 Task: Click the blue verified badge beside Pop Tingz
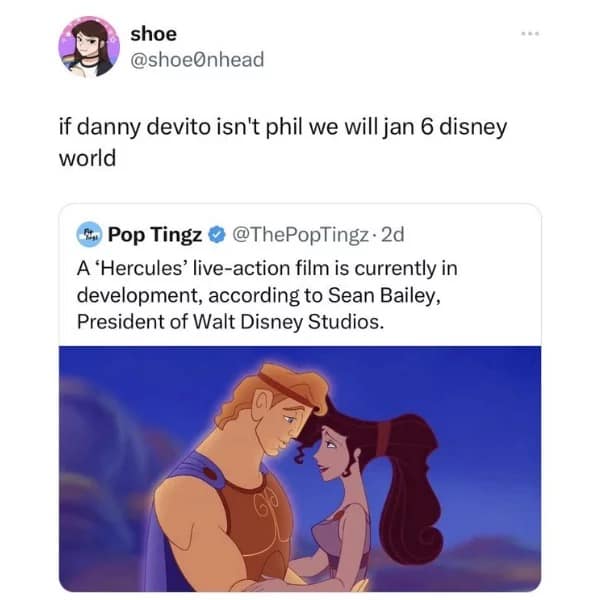217,235
